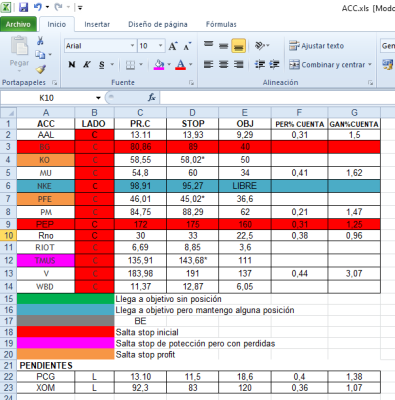This screenshot has width=395, height=400.
Task: Open the Name Box dropdown arrow
Action: pos(98,98)
